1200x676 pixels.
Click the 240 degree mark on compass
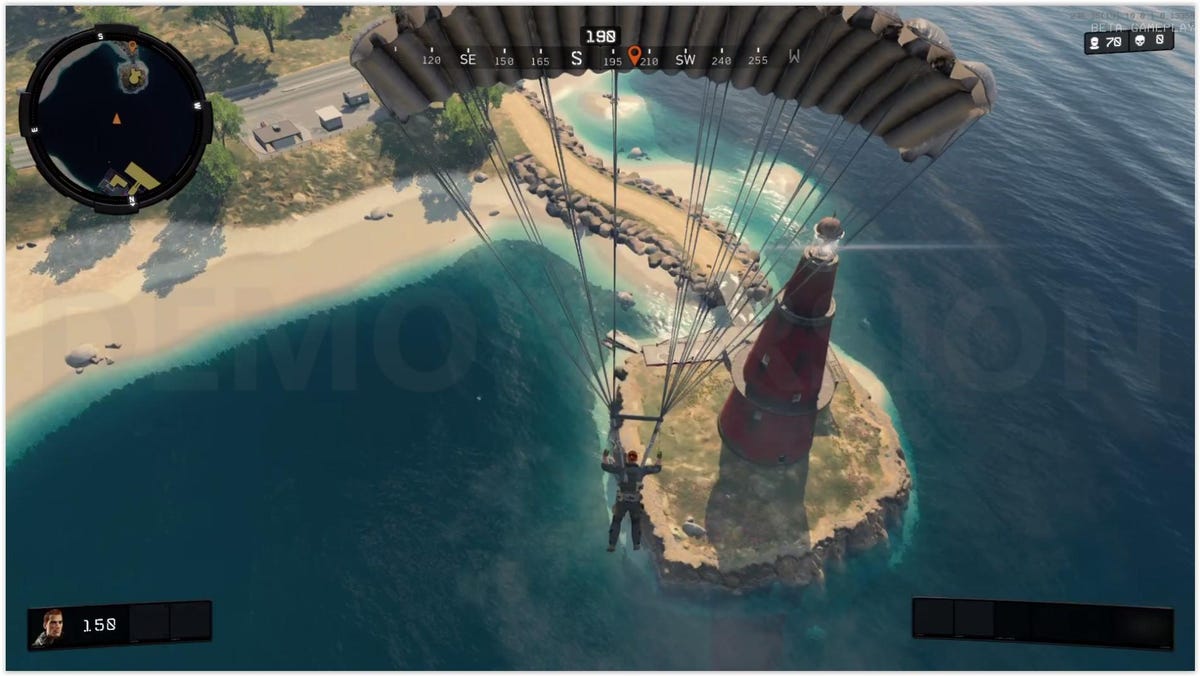(721, 60)
